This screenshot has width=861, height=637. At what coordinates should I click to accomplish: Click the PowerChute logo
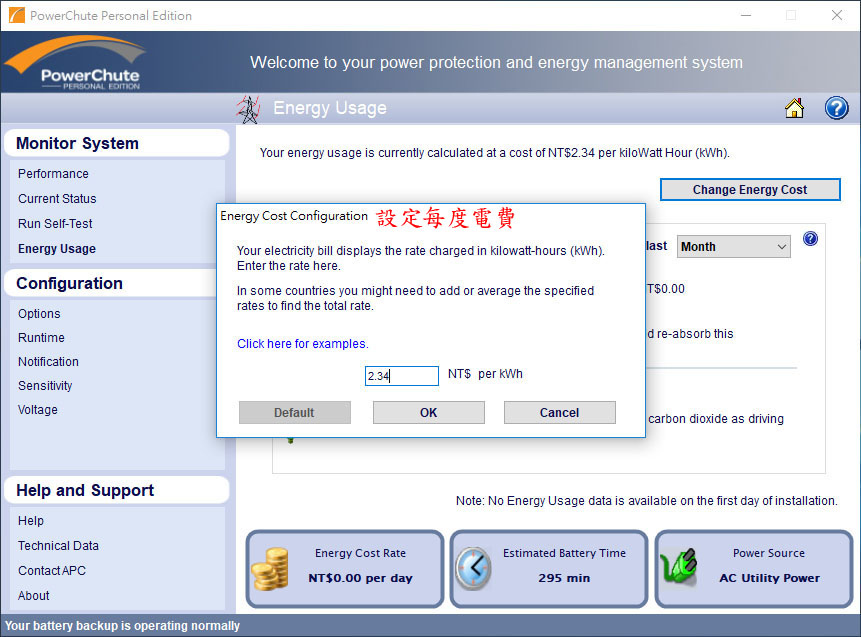coord(75,63)
